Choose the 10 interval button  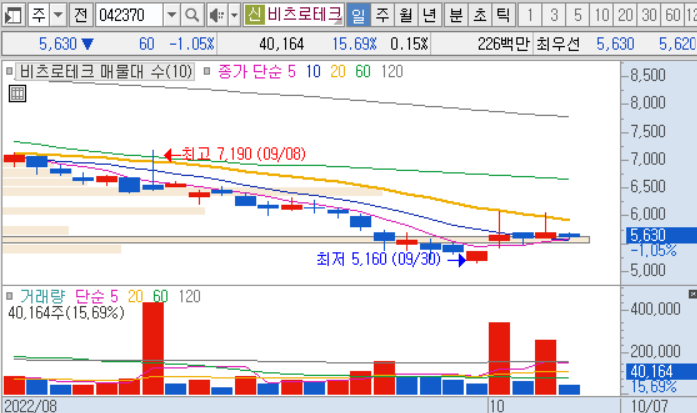pos(601,15)
